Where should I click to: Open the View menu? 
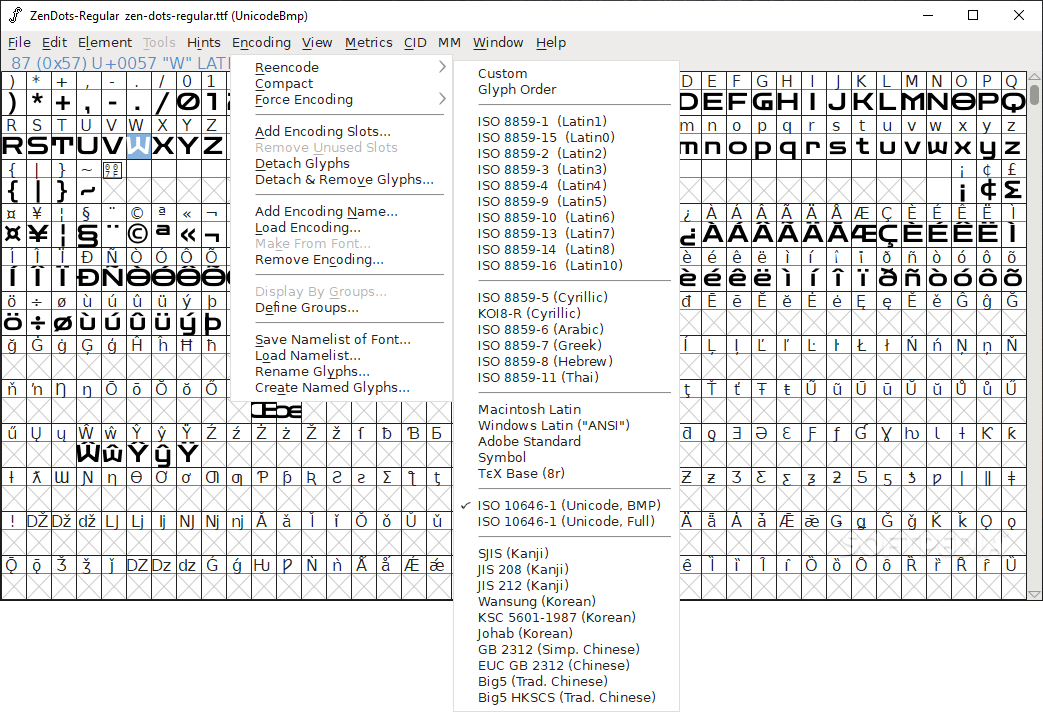[x=317, y=43]
